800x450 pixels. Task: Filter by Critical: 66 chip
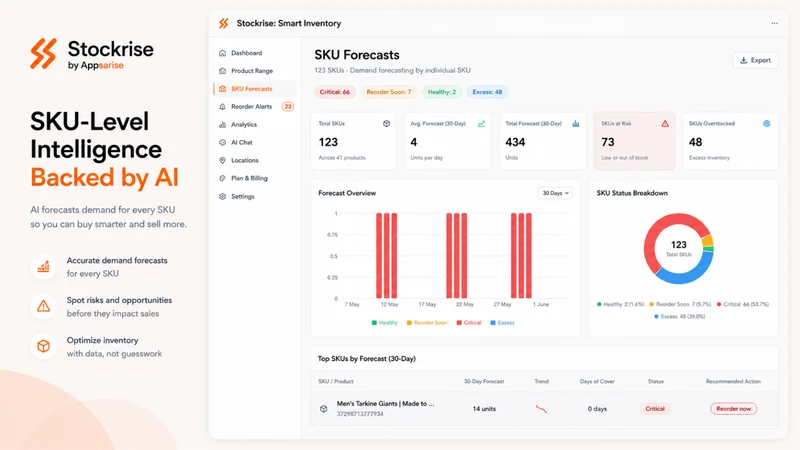[x=335, y=92]
